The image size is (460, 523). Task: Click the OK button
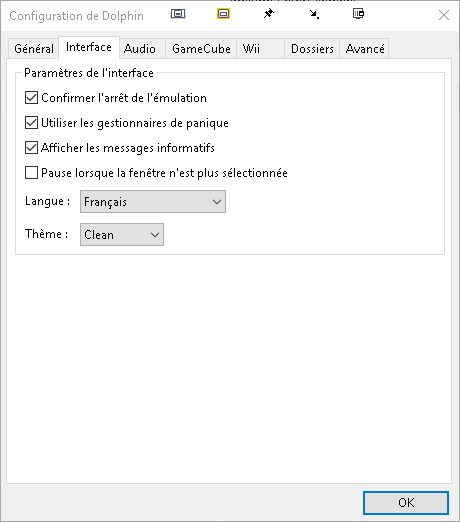pos(406,503)
